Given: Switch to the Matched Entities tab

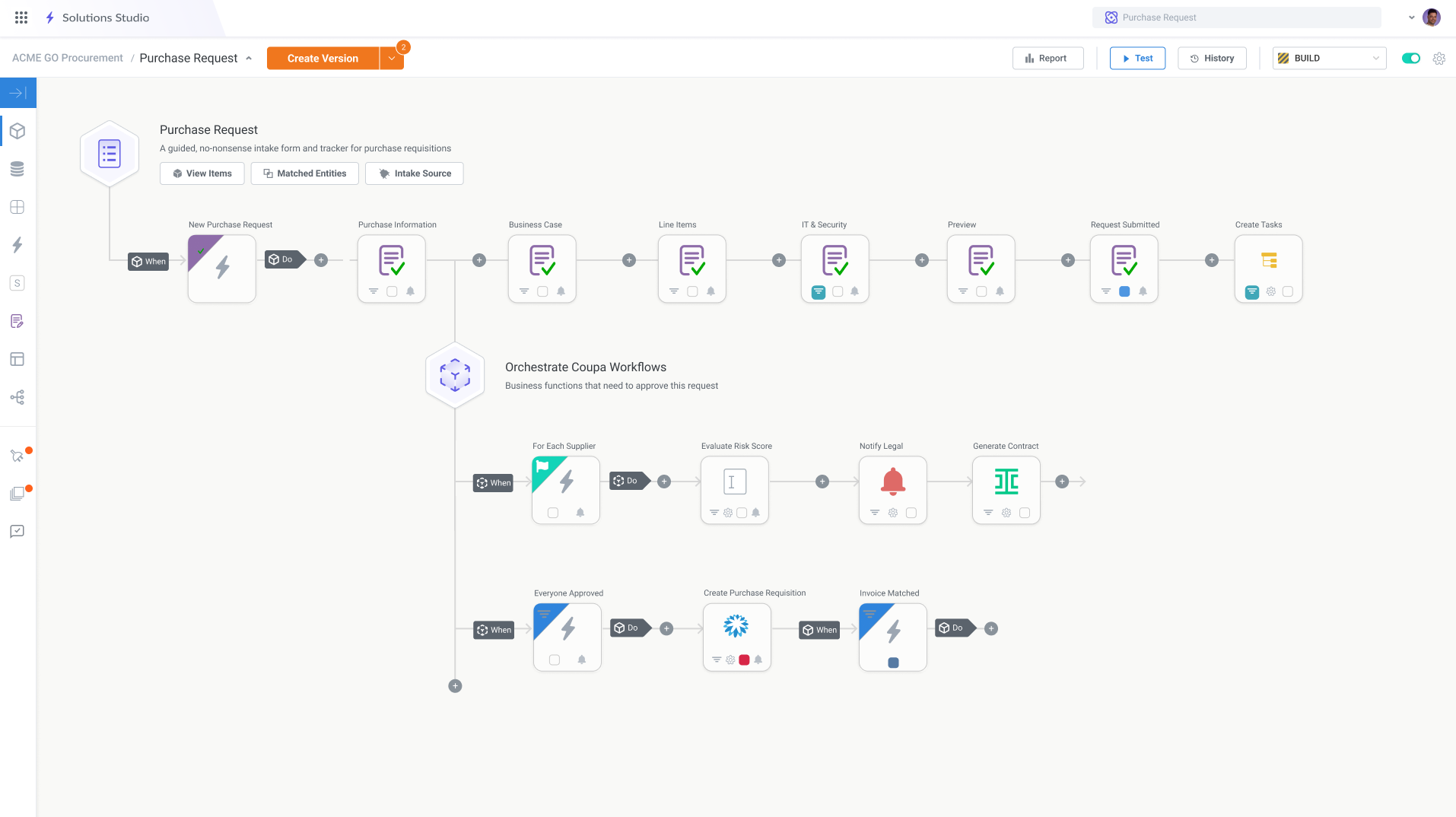Looking at the screenshot, I should pyautogui.click(x=304, y=173).
